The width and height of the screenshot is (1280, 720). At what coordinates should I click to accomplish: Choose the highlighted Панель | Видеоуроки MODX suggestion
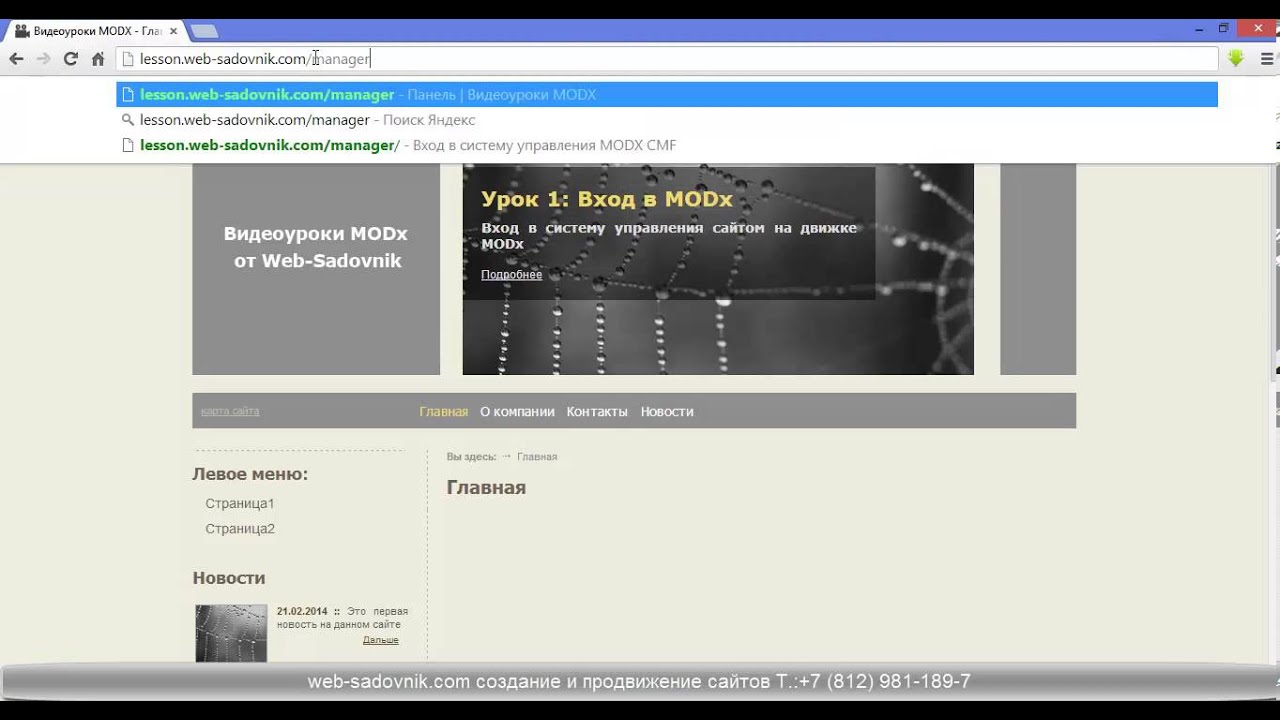[667, 95]
